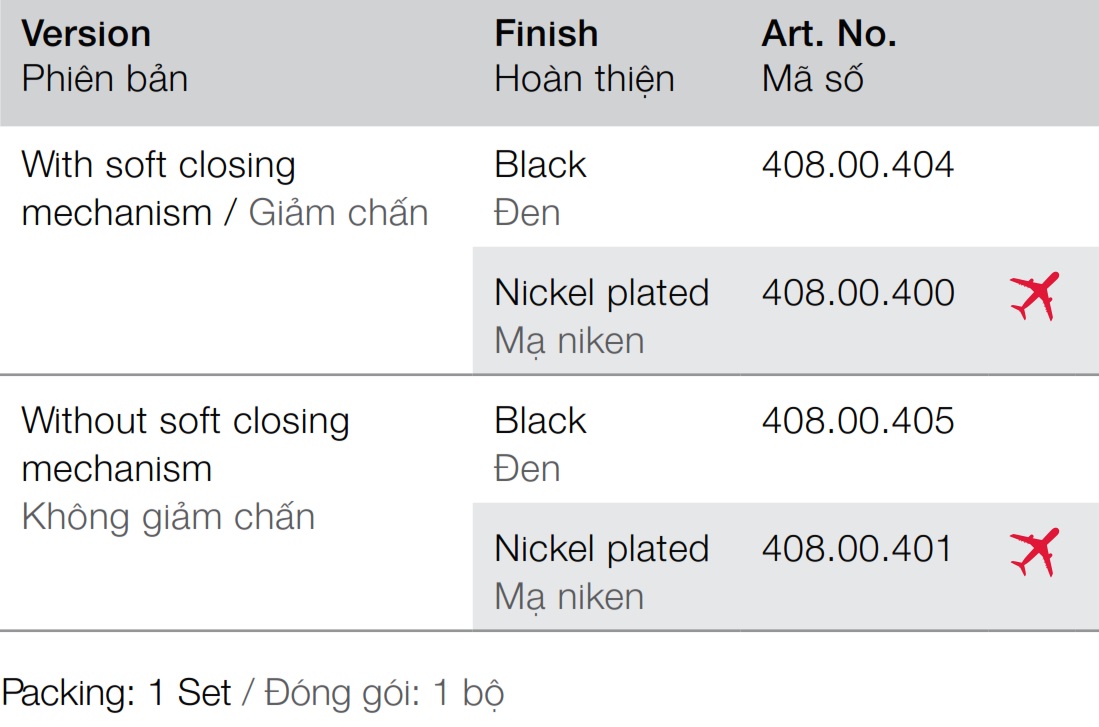The width and height of the screenshot is (1099, 727).
Task: Click the Black finish for 408.00.405
Action: point(540,421)
